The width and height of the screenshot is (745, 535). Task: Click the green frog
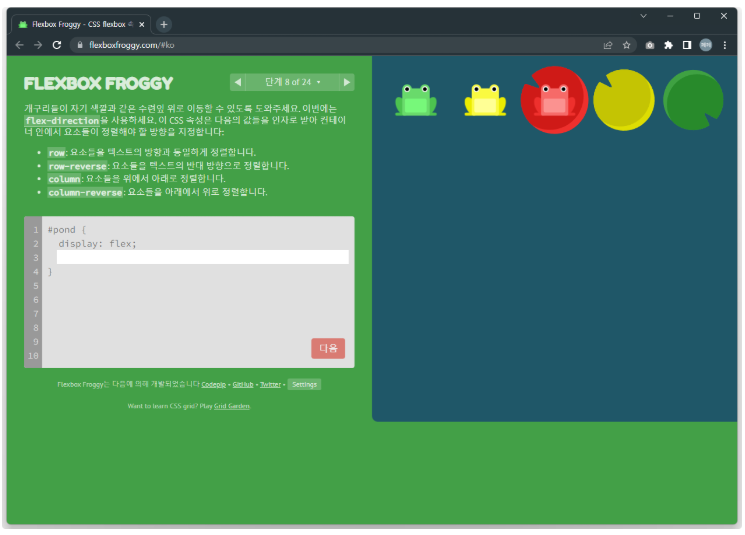[416, 100]
